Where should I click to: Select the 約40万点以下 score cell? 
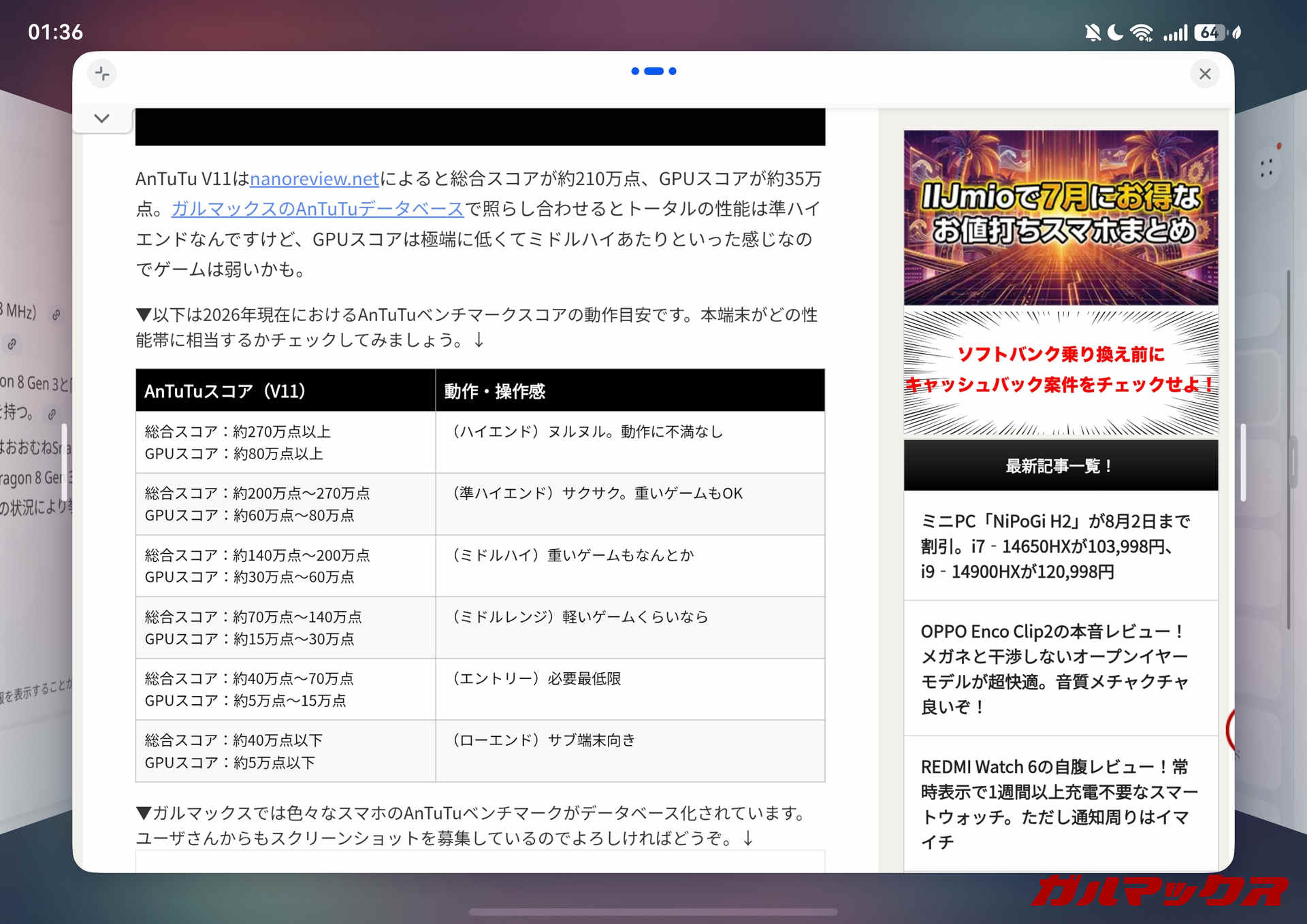[285, 751]
